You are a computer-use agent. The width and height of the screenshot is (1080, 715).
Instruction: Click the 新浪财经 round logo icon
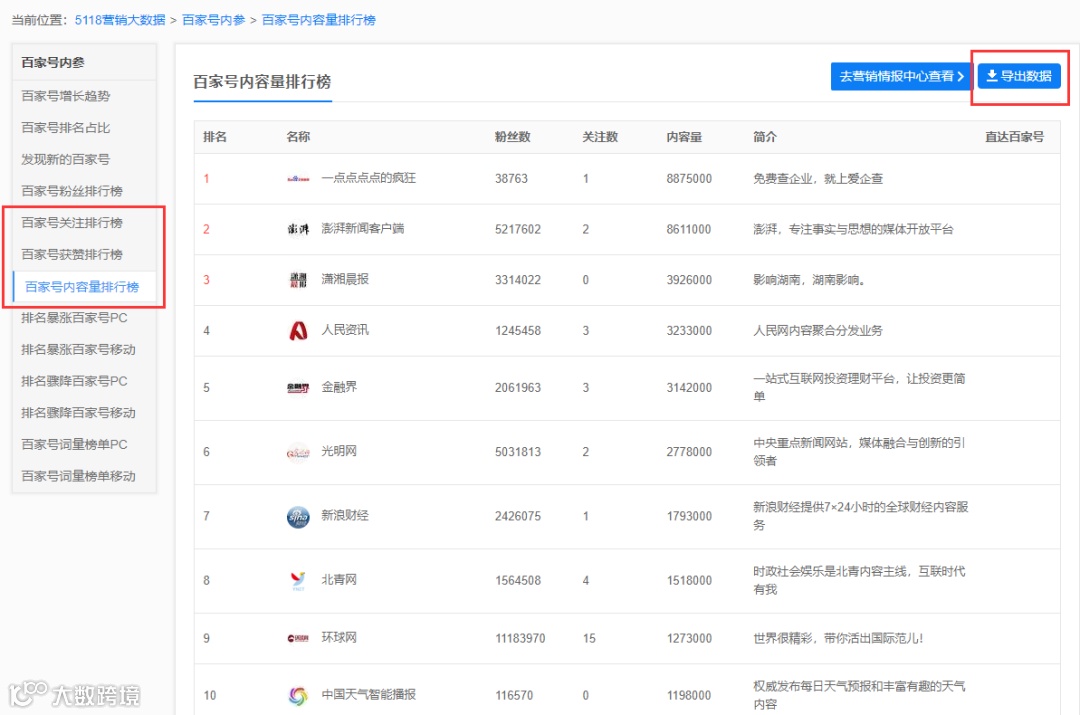[298, 516]
